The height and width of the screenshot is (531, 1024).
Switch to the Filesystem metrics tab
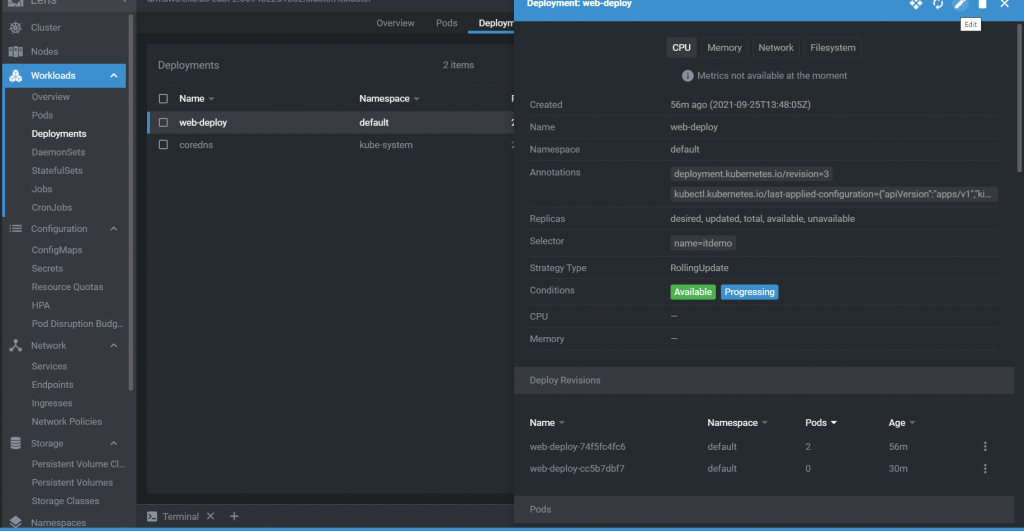pyautogui.click(x=833, y=48)
